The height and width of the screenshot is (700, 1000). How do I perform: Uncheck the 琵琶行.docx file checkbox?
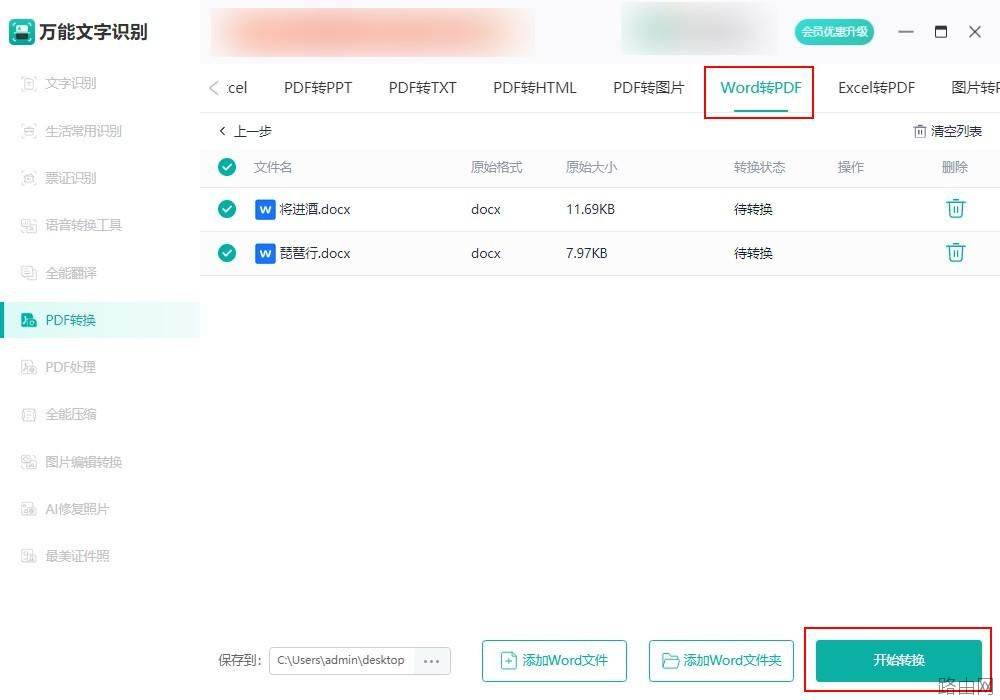coord(227,253)
